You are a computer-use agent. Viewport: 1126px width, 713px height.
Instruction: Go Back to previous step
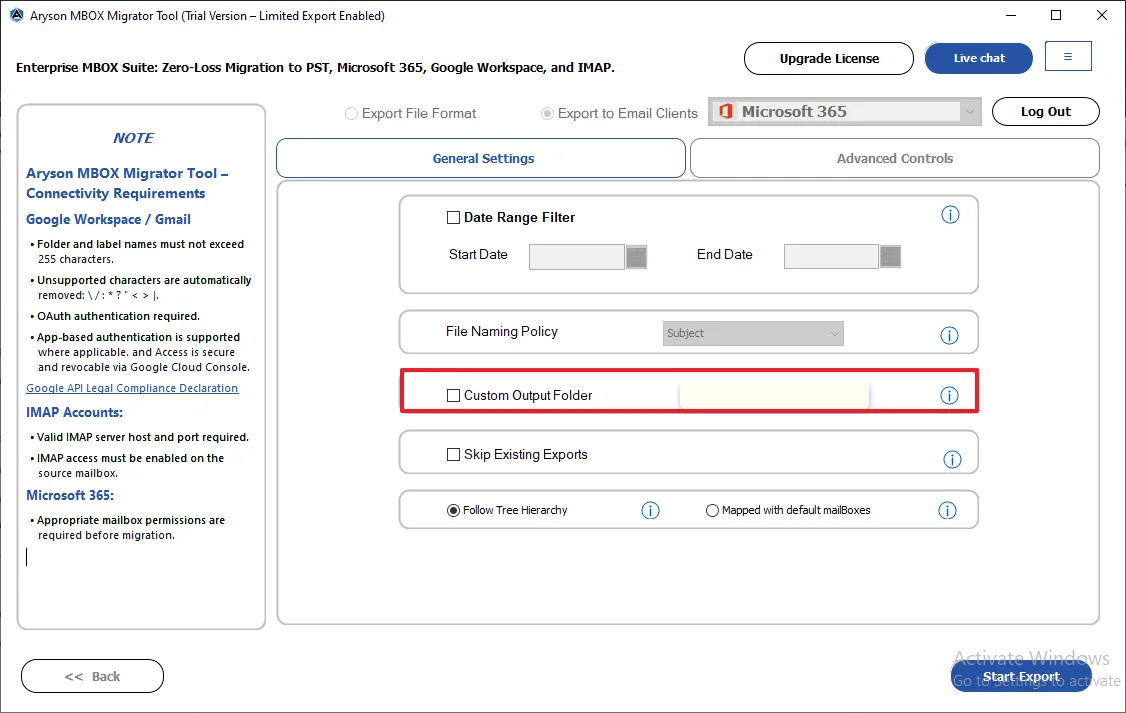[93, 676]
